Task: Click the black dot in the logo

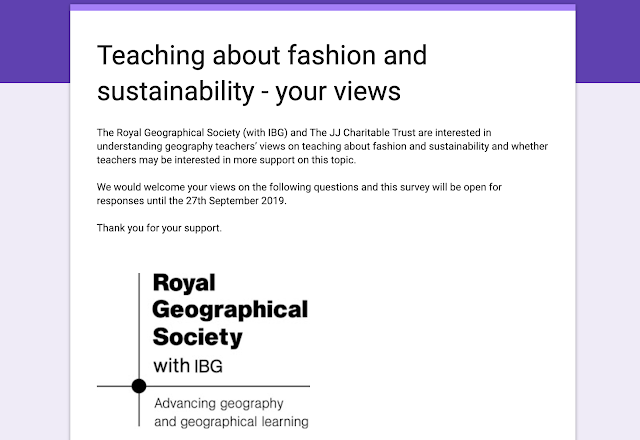Action: [x=139, y=386]
